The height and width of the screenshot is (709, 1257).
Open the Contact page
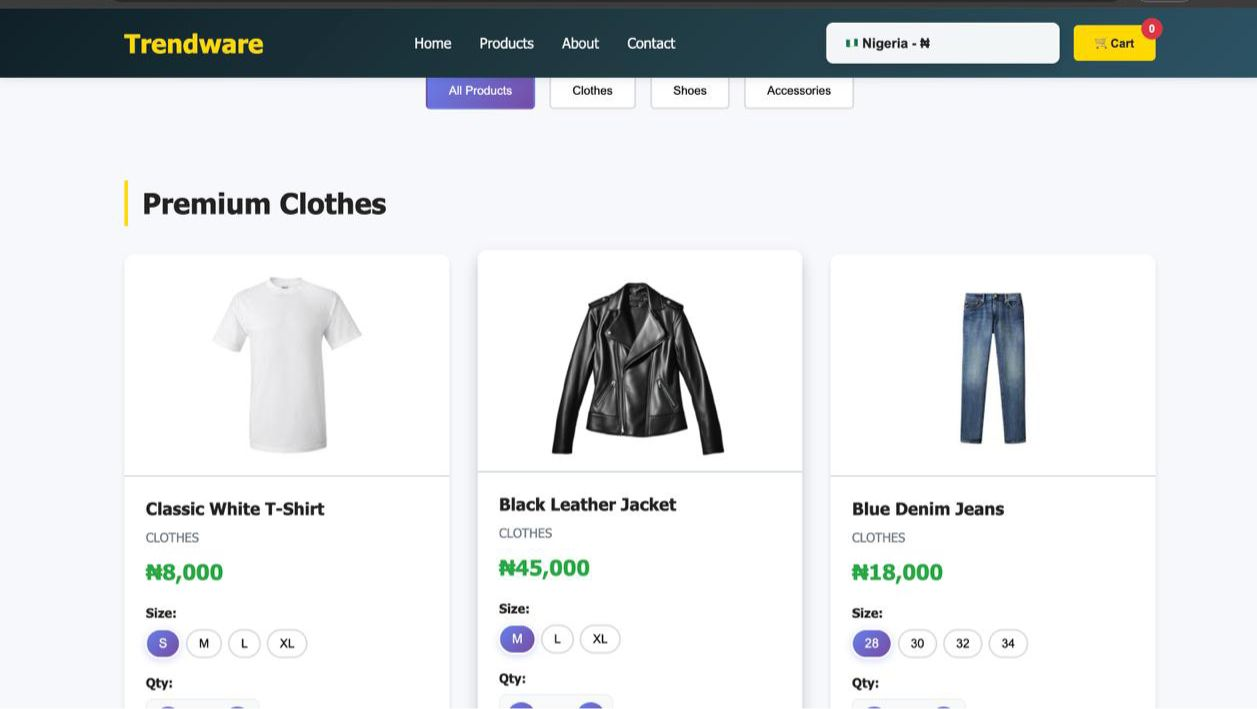[650, 43]
